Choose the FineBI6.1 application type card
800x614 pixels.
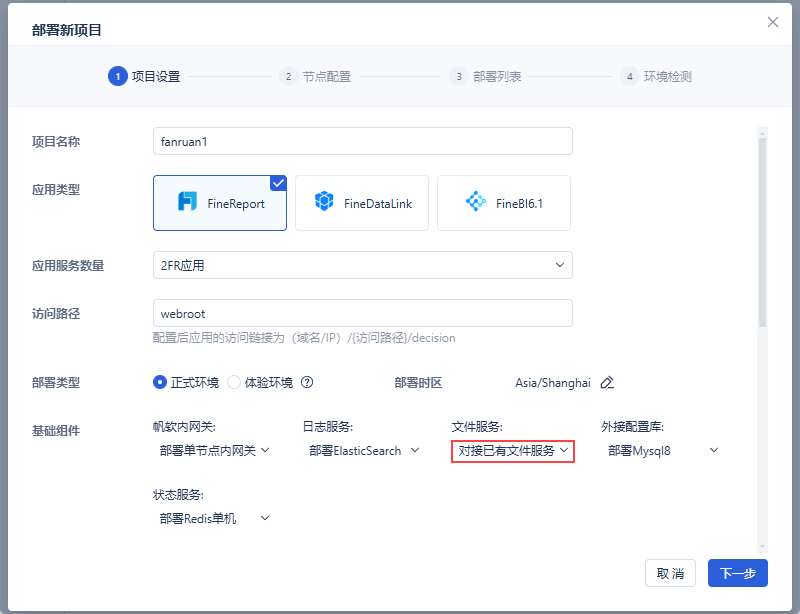(x=504, y=203)
